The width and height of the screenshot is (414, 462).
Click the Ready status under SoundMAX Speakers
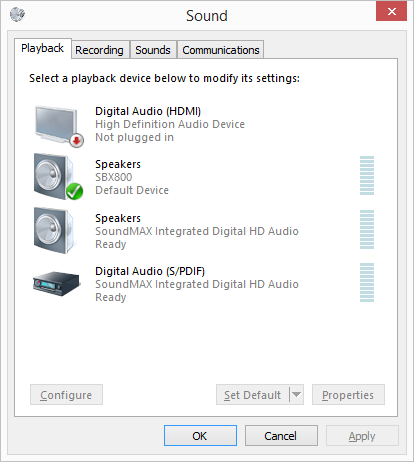(111, 244)
